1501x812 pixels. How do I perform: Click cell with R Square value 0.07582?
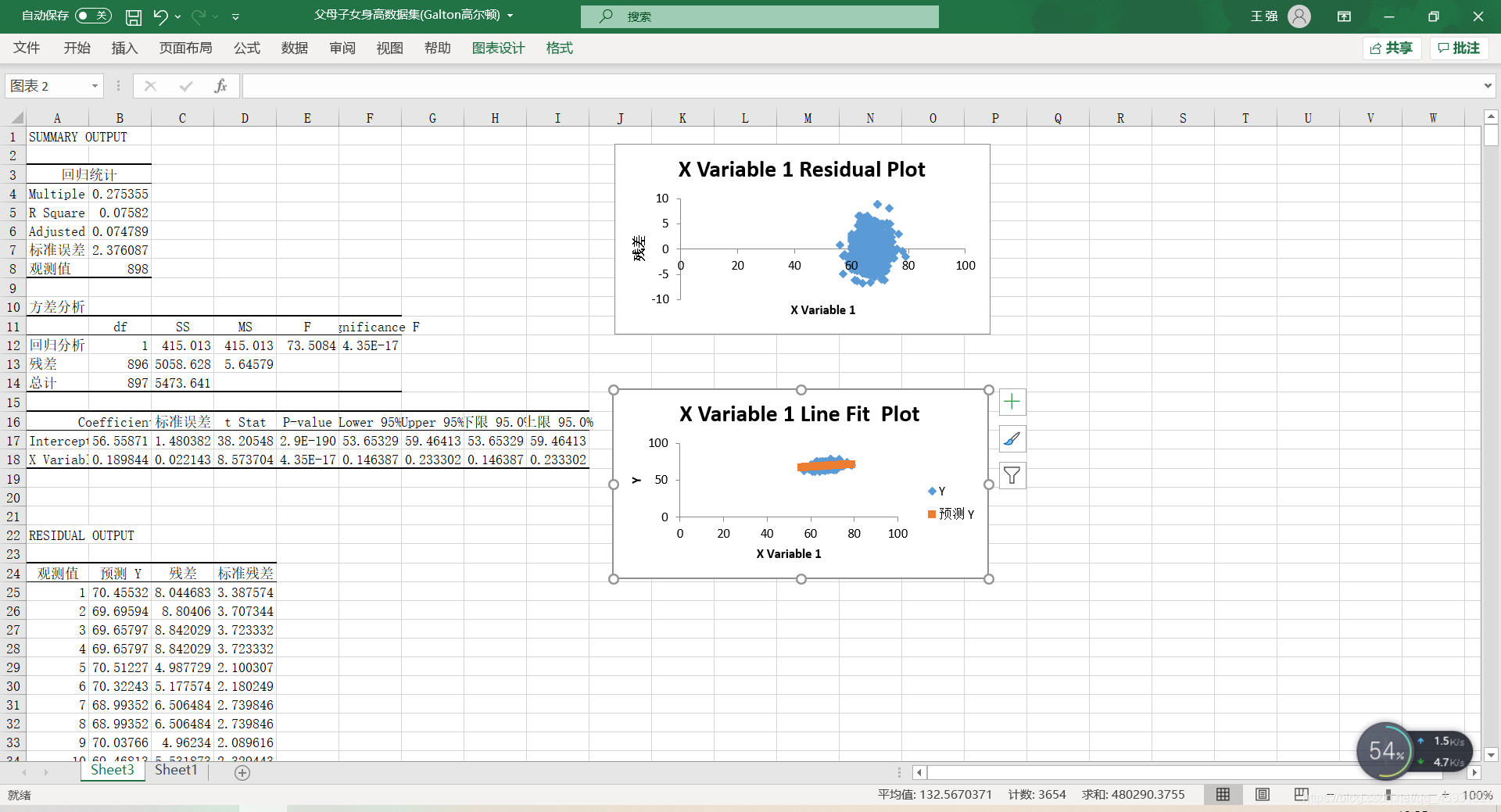click(x=120, y=213)
